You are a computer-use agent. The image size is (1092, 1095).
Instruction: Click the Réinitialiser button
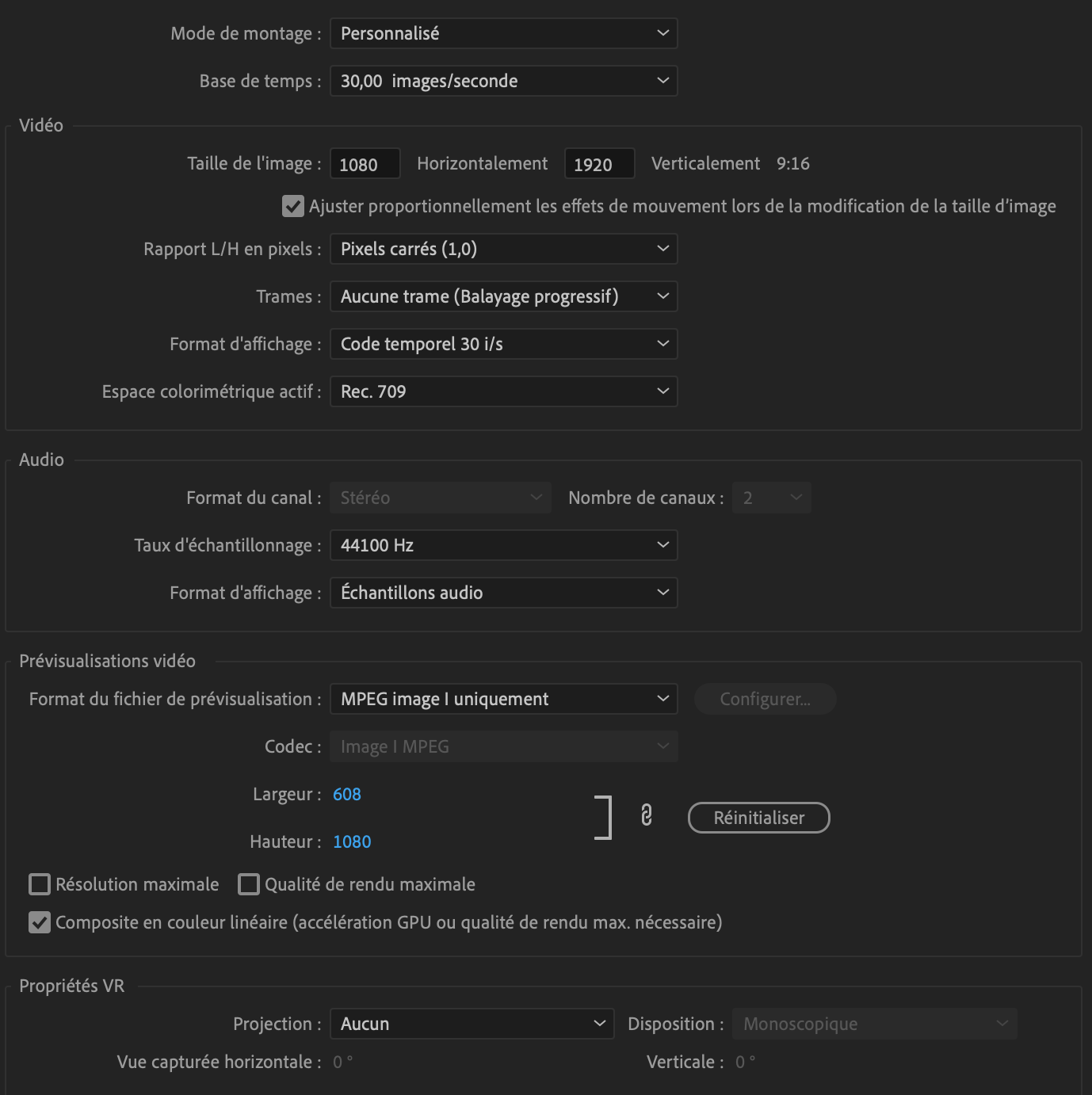pyautogui.click(x=758, y=818)
